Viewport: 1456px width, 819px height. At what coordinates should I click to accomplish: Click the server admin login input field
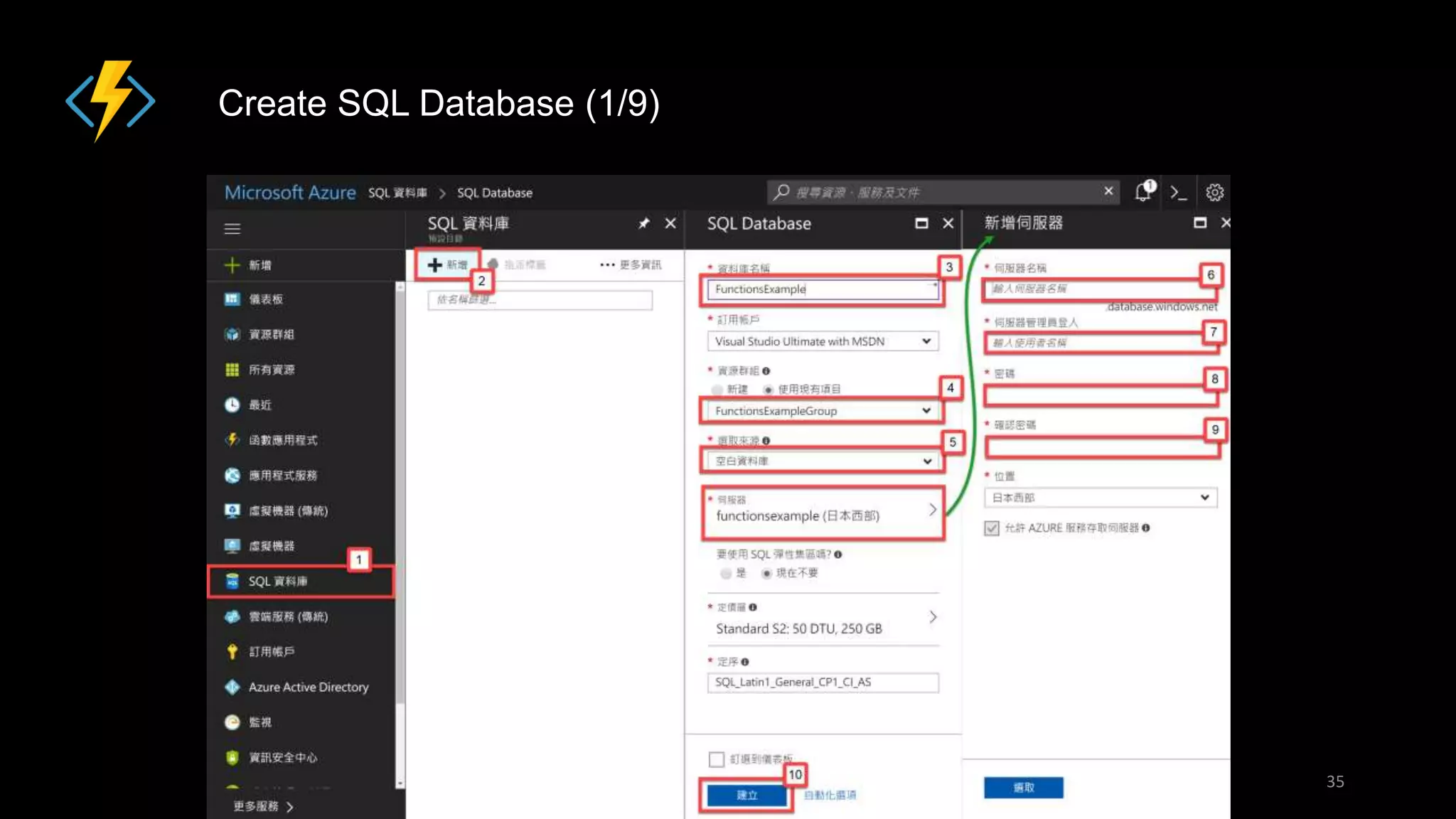[x=1101, y=343]
